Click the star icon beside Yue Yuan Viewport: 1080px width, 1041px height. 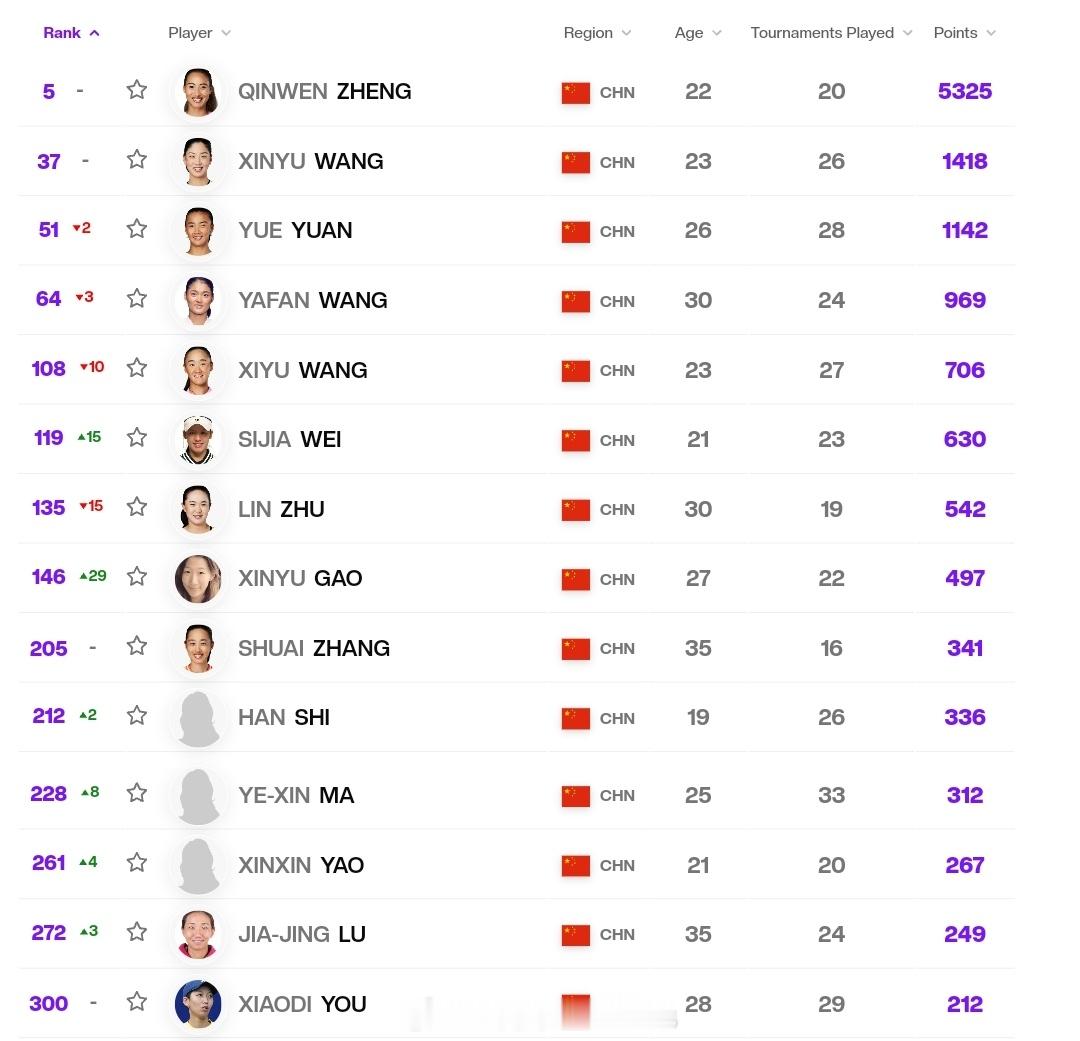[136, 228]
